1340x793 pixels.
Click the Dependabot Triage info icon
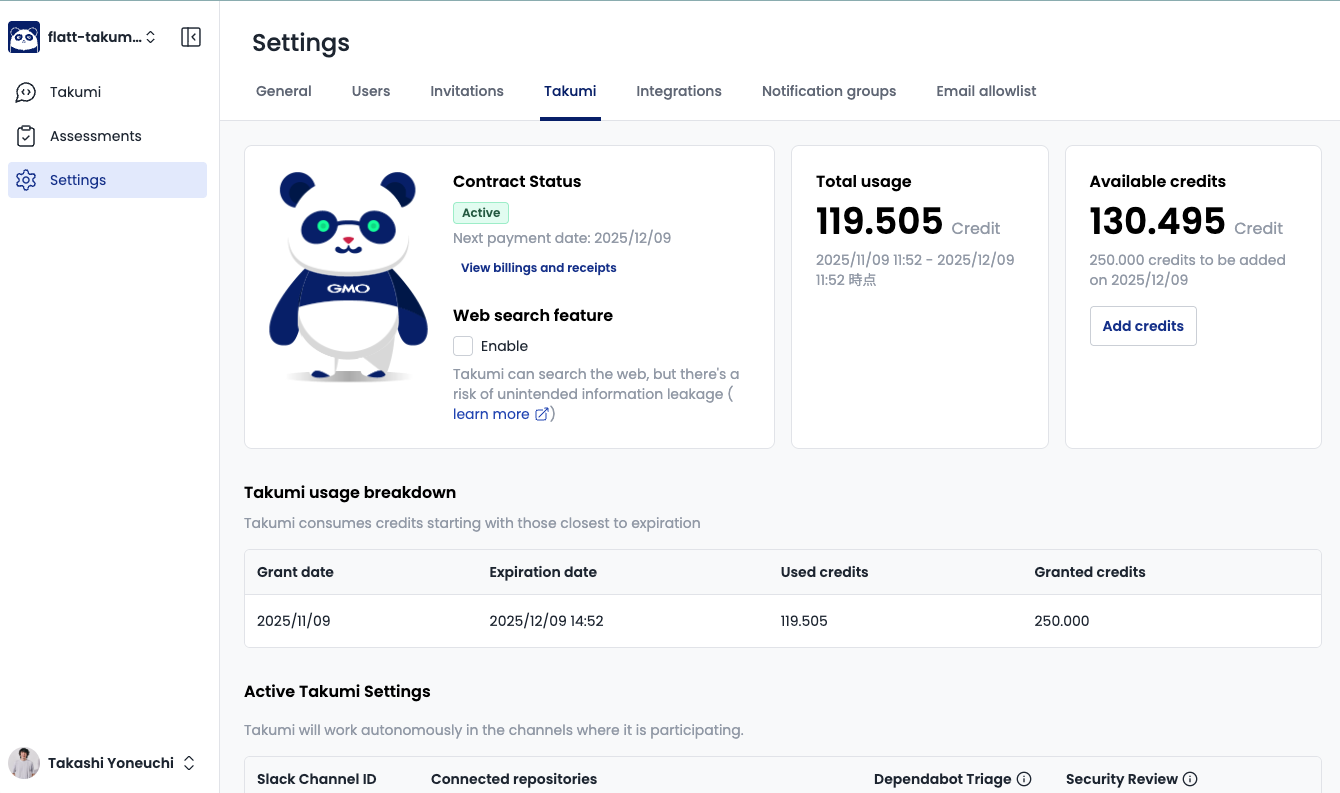click(x=1024, y=779)
